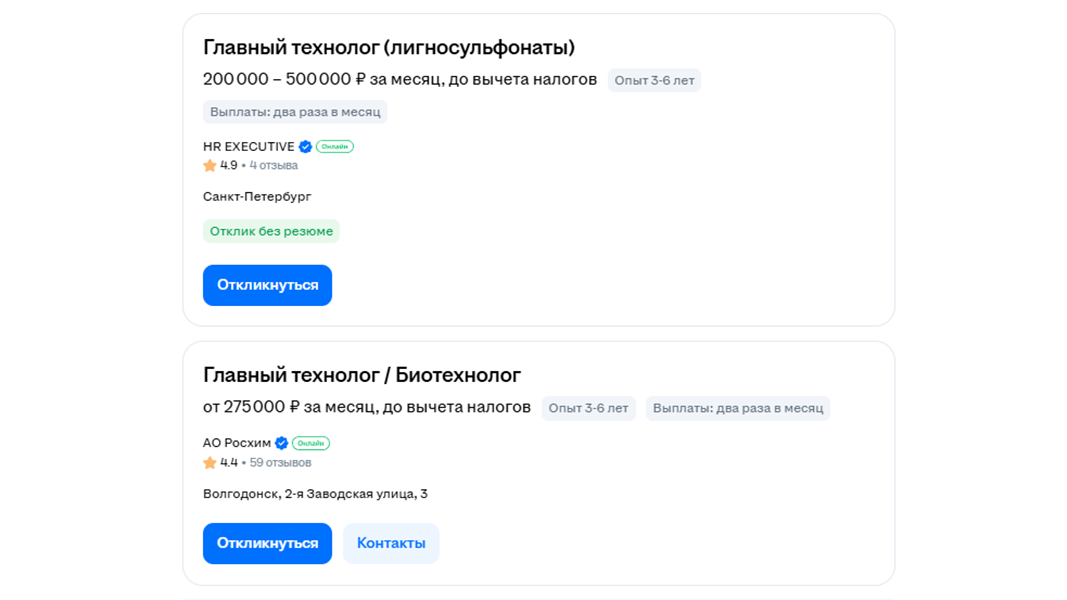Click the Санкт-Петербург location text
Image resolution: width=1067 pixels, height=600 pixels.
[x=257, y=197]
